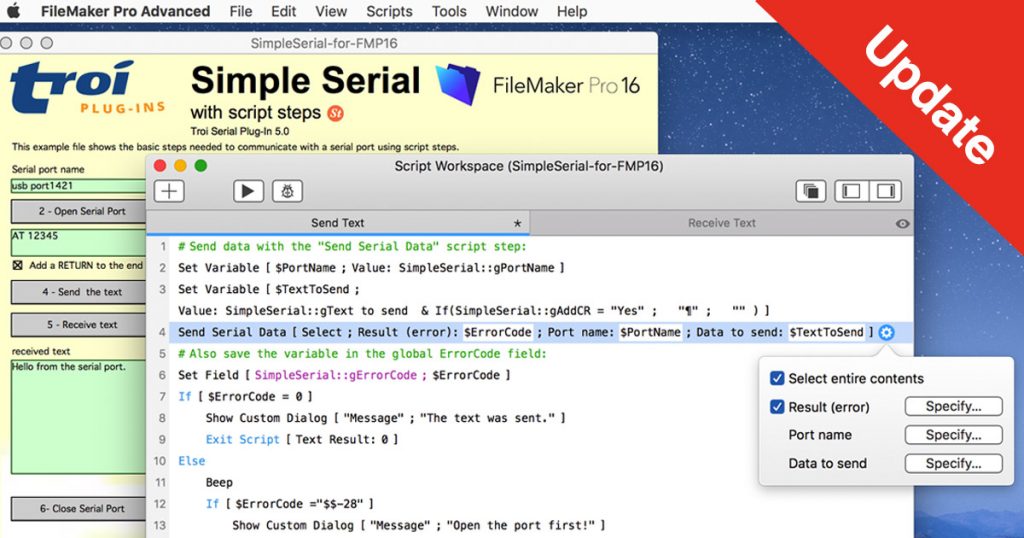Click the orange St script steps badge
This screenshot has height=538, width=1024.
[335, 113]
